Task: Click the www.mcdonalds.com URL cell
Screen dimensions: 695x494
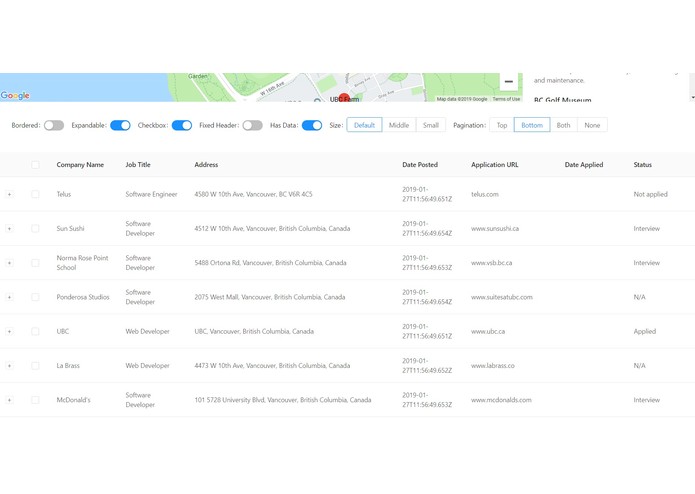Action: [501, 400]
